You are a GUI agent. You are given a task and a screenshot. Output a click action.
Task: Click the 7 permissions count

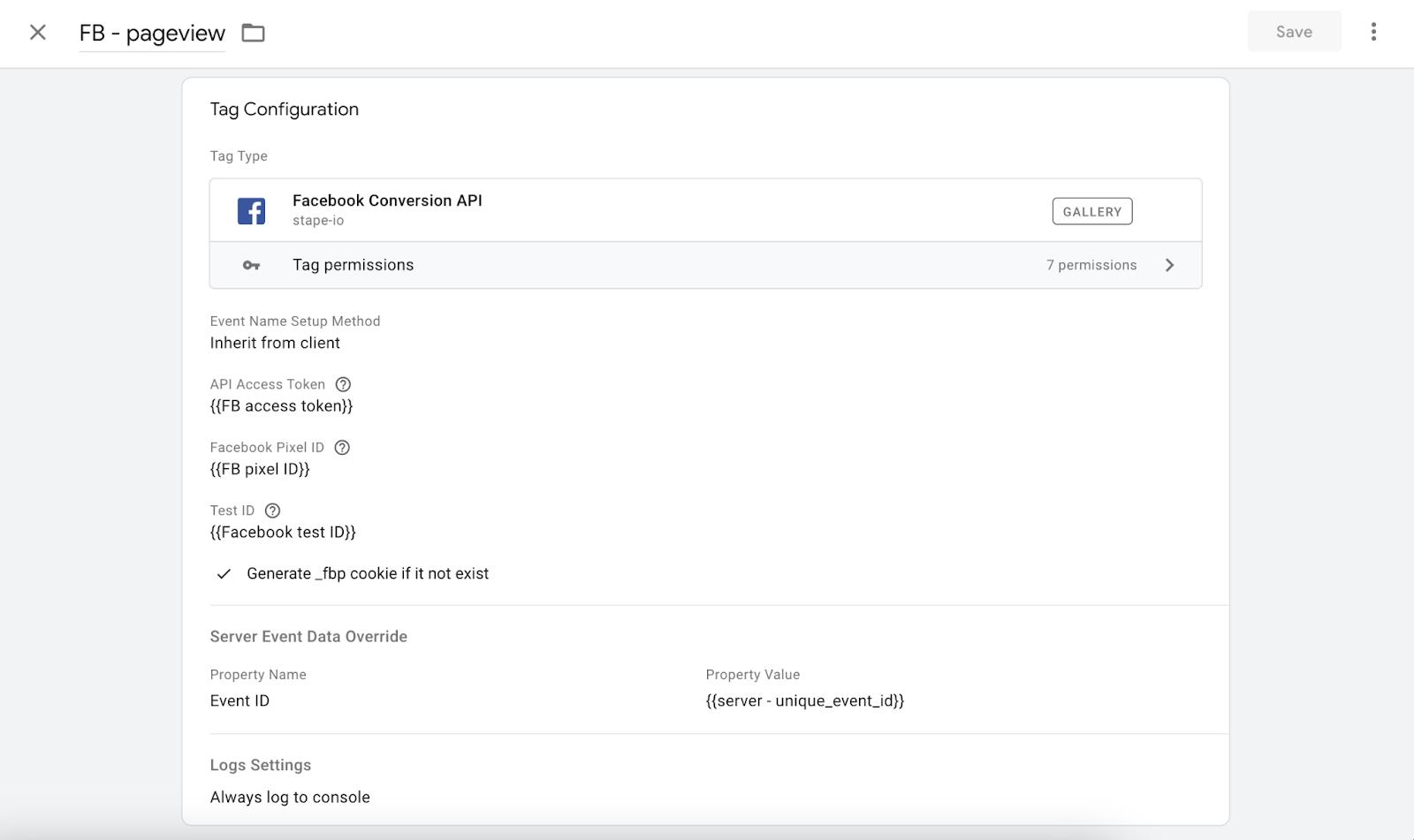pyautogui.click(x=1091, y=265)
